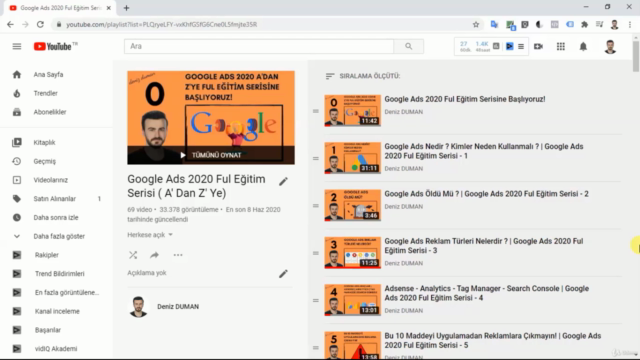This screenshot has height=360, width=640.
Task: Reload the page
Action: [x=40, y=24]
